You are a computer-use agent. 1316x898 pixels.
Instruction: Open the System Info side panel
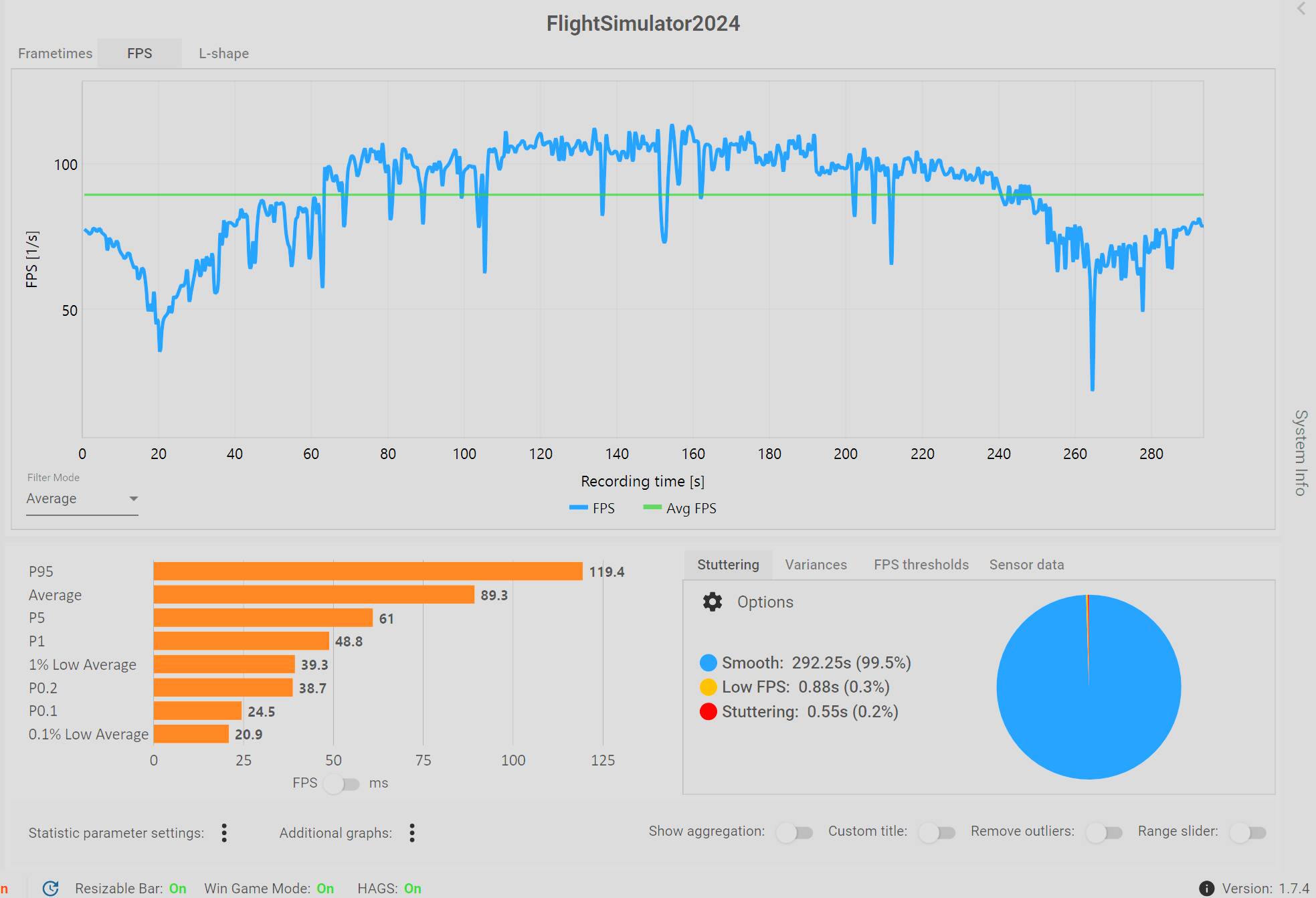1300,453
